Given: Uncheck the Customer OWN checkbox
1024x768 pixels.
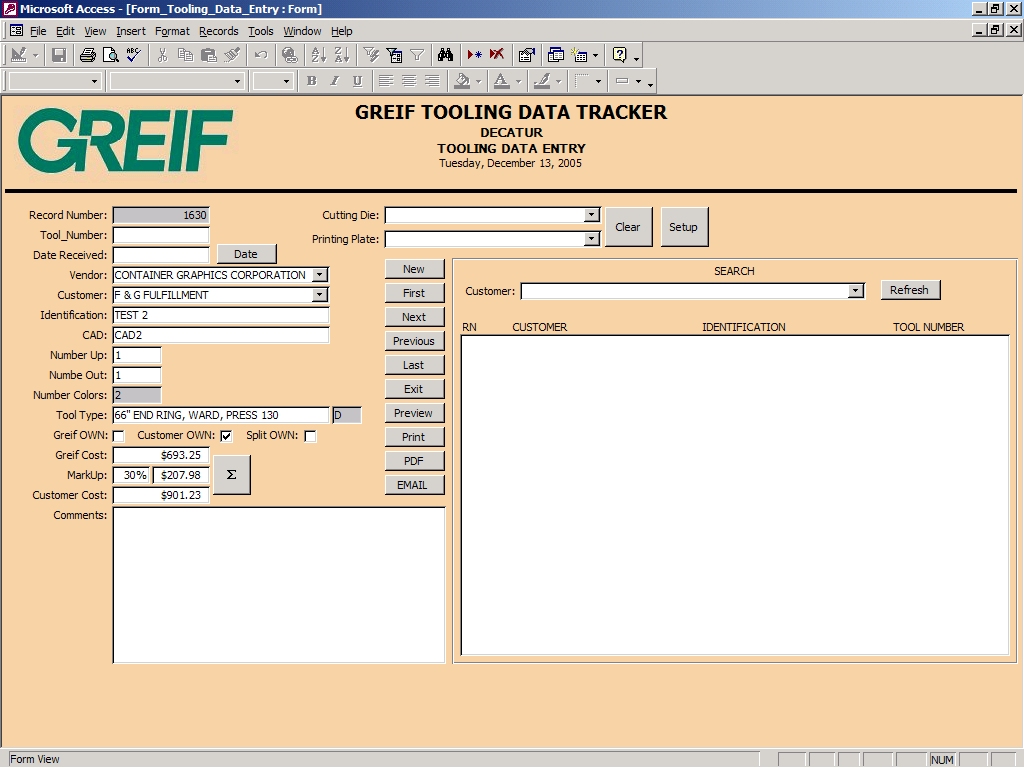Looking at the screenshot, I should click(226, 436).
